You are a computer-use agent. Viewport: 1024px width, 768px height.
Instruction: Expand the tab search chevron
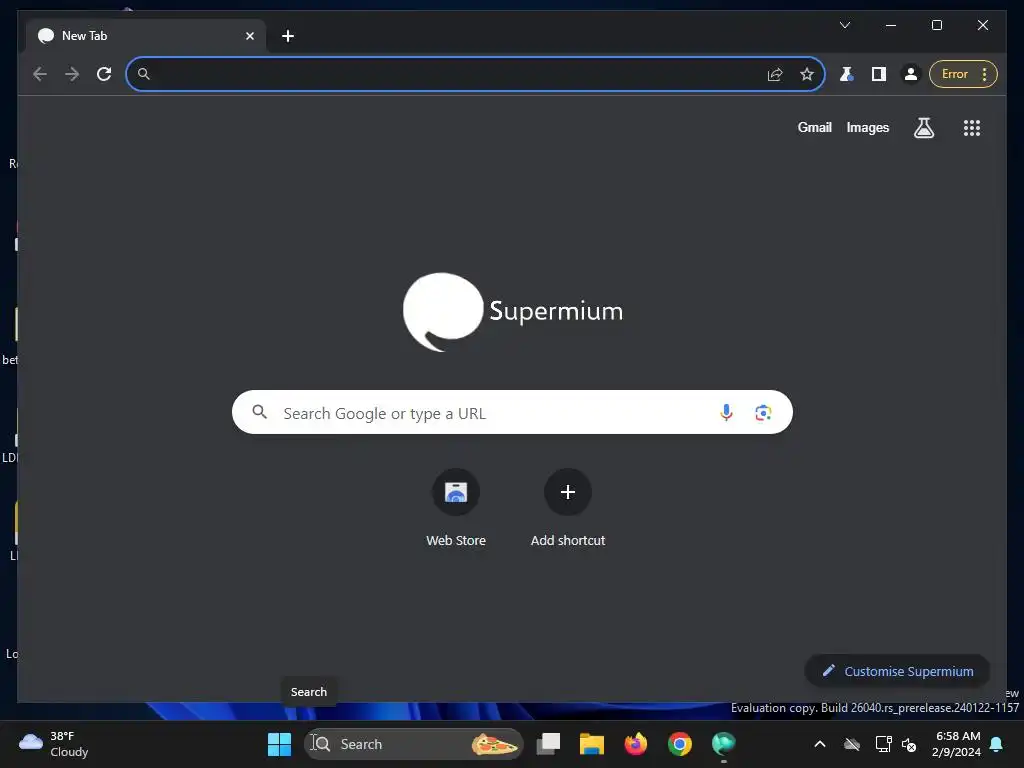[x=844, y=25]
